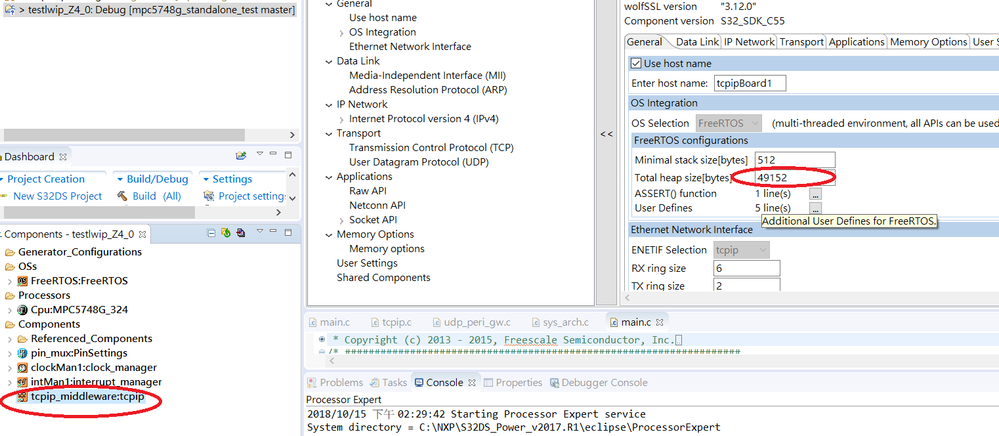
Task: Collapse the Build/Debug dashboard section
Action: tap(120, 180)
